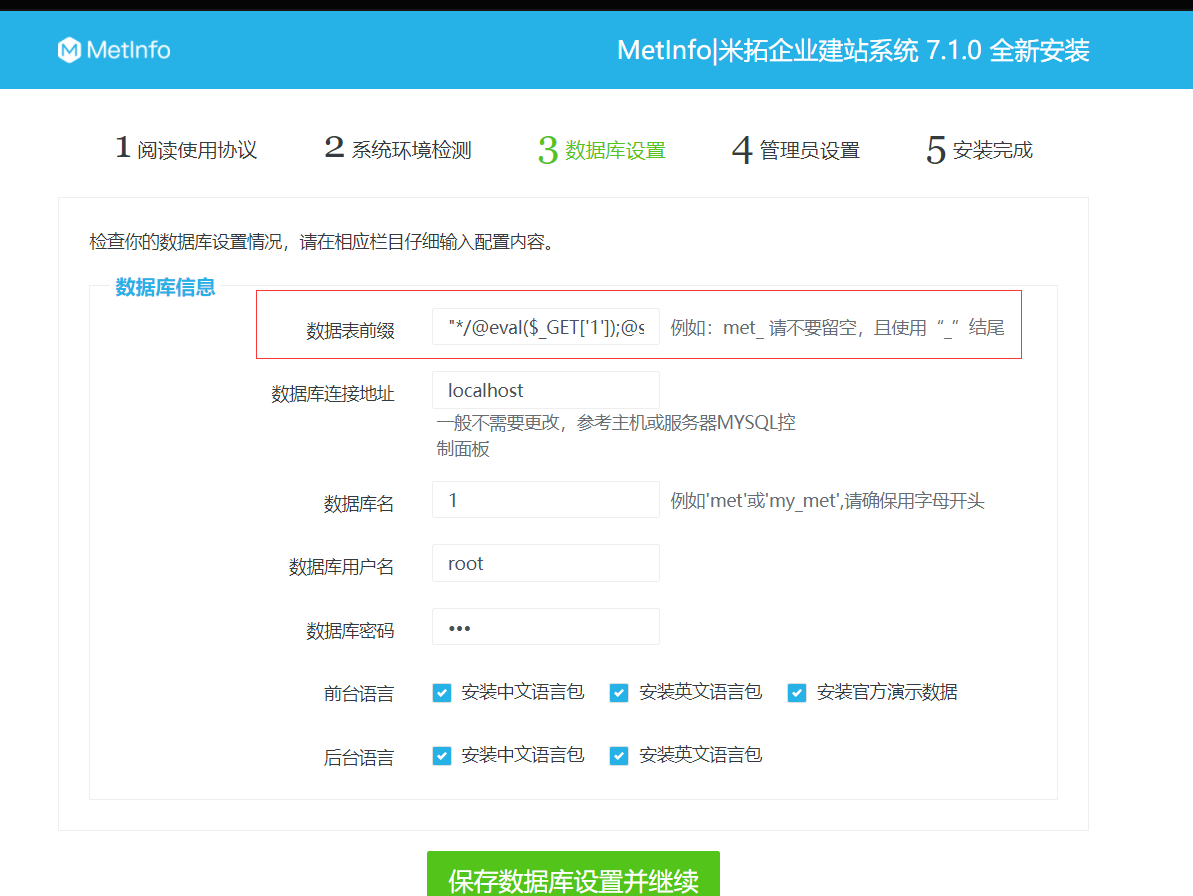Disable 安装英文语言包 for 后台语言

click(619, 756)
